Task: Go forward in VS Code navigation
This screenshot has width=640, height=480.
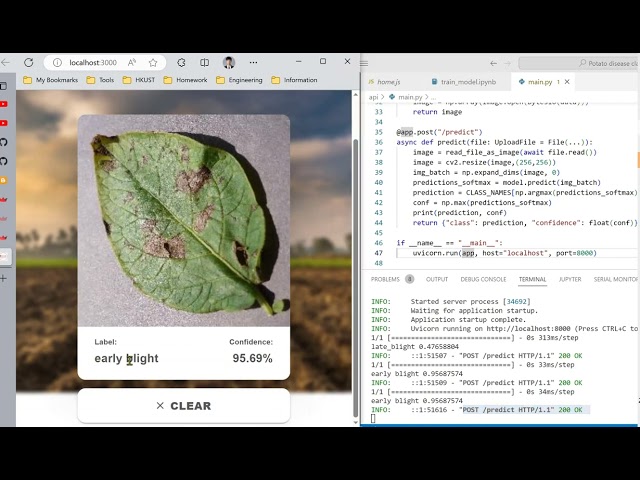Action: 507,63
